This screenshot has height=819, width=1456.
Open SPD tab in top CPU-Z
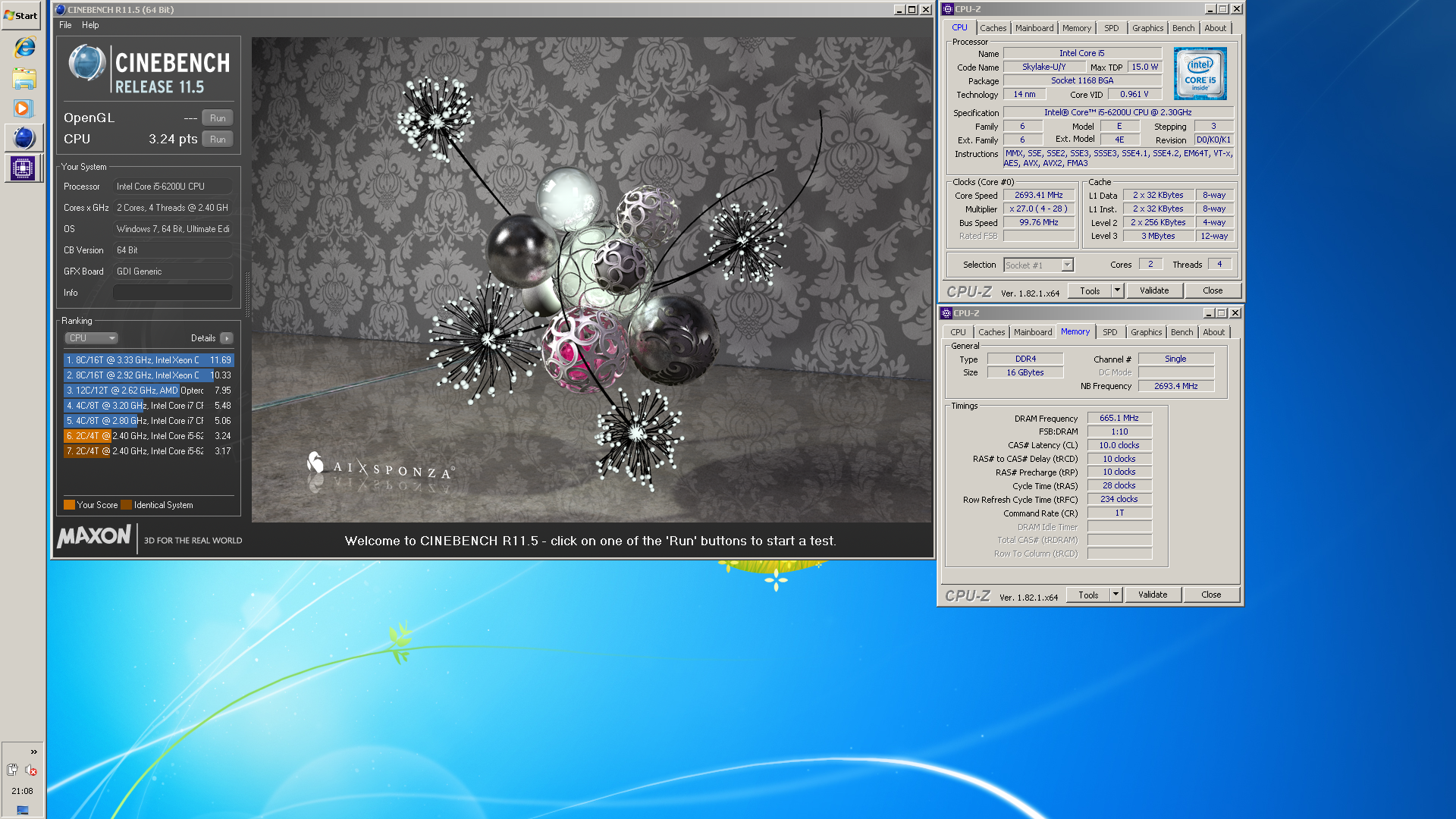click(1111, 28)
